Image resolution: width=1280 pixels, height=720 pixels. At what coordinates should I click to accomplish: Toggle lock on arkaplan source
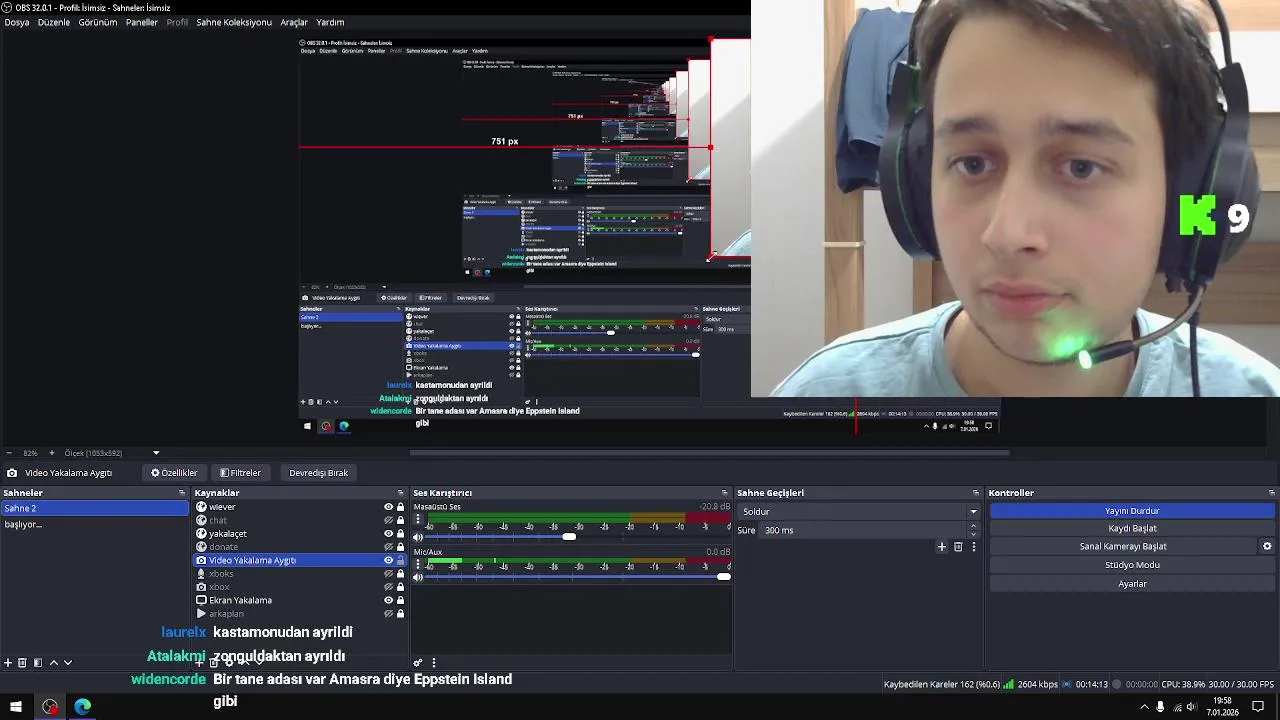pos(400,614)
